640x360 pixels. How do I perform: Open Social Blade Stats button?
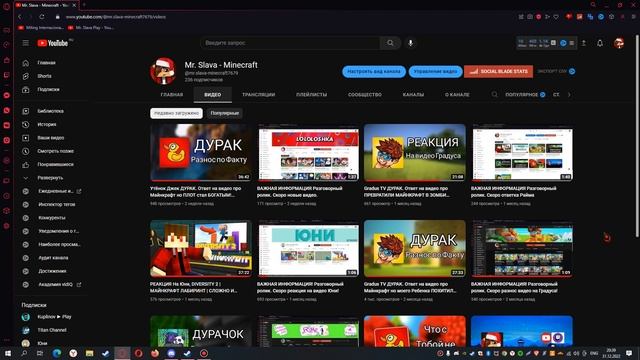pos(498,71)
